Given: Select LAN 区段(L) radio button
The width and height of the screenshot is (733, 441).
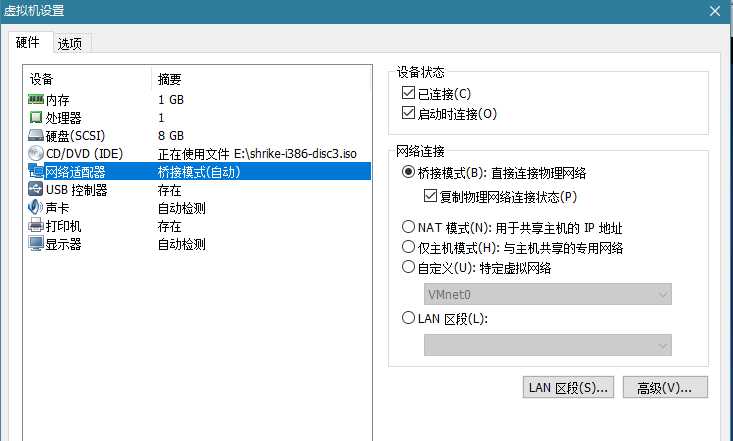Looking at the screenshot, I should click(x=408, y=318).
